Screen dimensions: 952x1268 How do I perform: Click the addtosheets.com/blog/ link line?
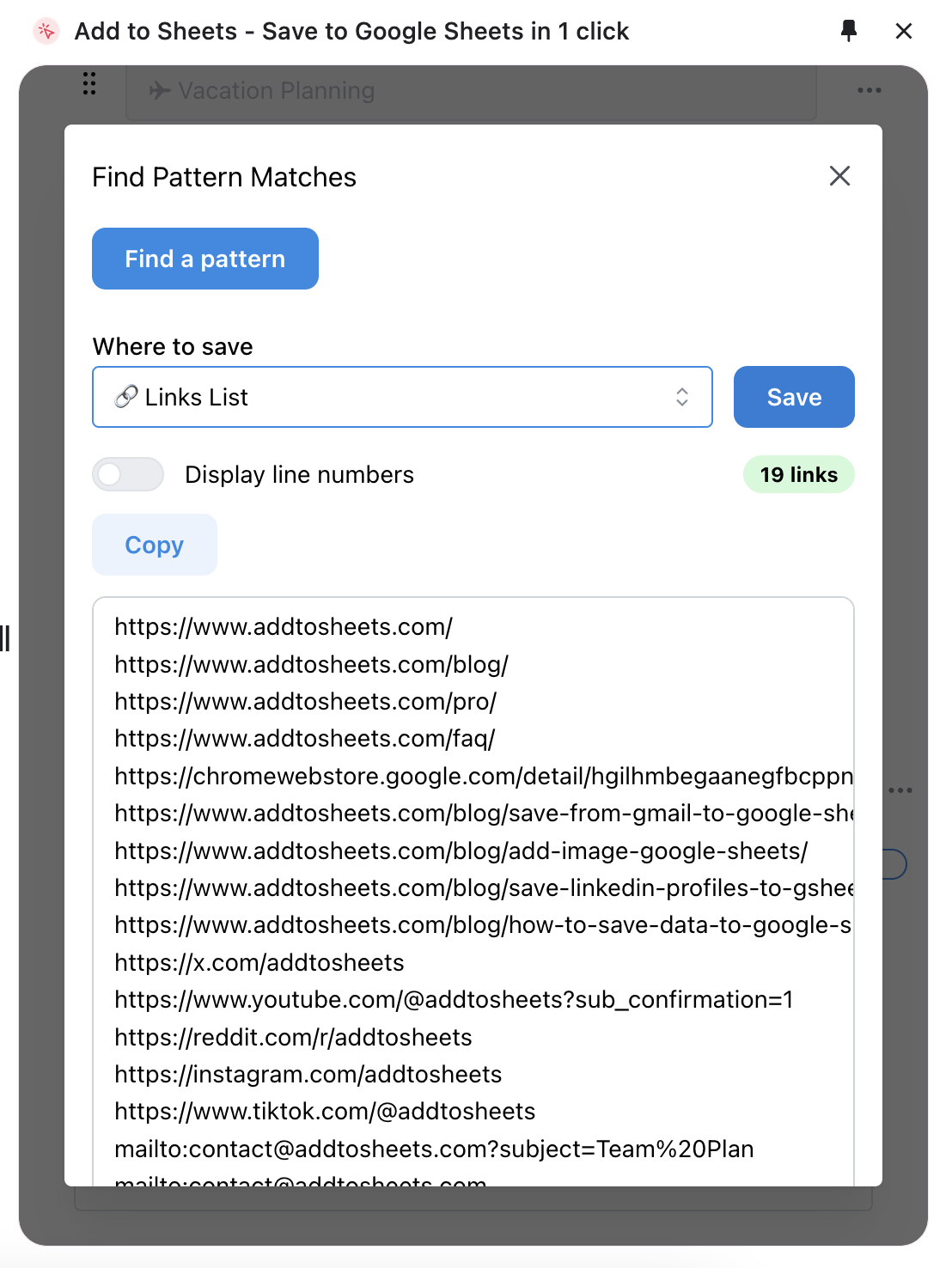click(311, 665)
